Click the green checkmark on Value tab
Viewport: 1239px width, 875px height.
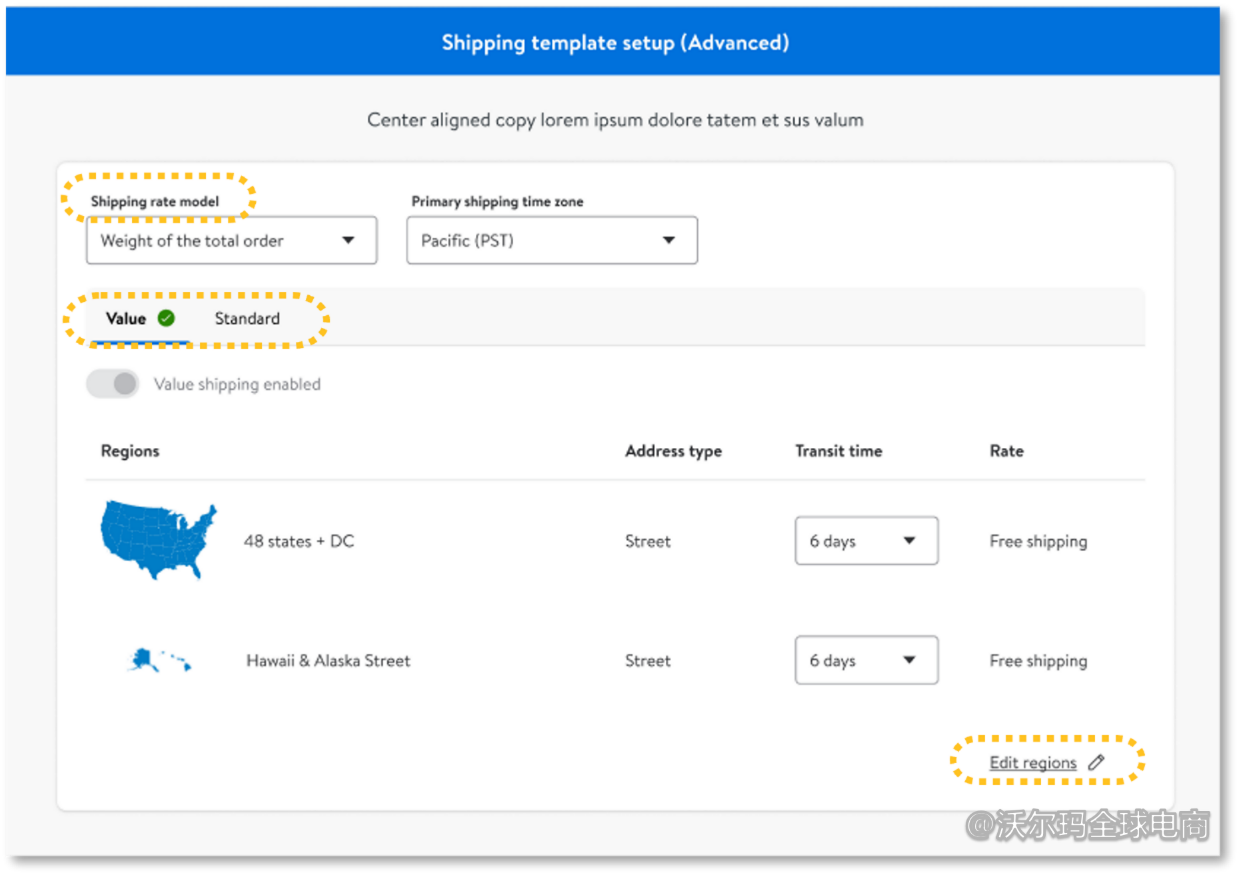[166, 318]
